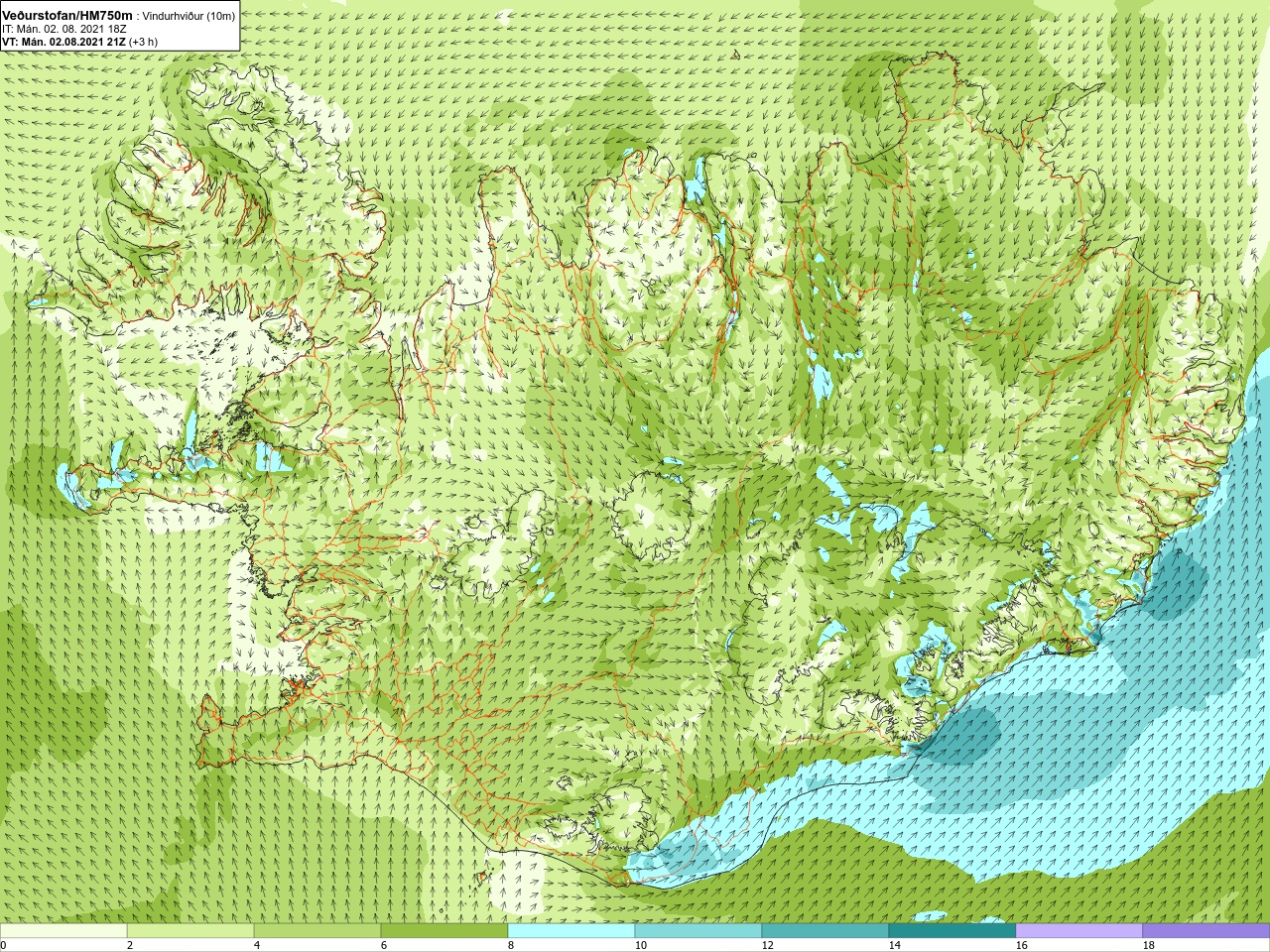Click the legend scale value 16
Image resolution: width=1270 pixels, height=952 pixels.
tap(1022, 945)
